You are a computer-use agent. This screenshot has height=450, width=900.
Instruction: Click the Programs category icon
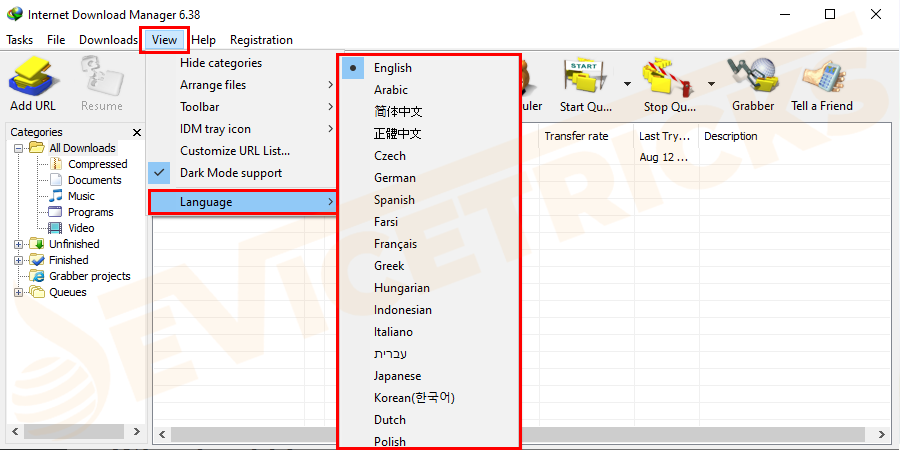[x=55, y=212]
